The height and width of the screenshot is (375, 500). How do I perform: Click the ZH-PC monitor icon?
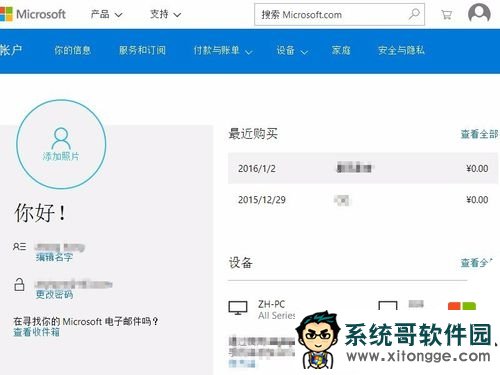pos(238,308)
